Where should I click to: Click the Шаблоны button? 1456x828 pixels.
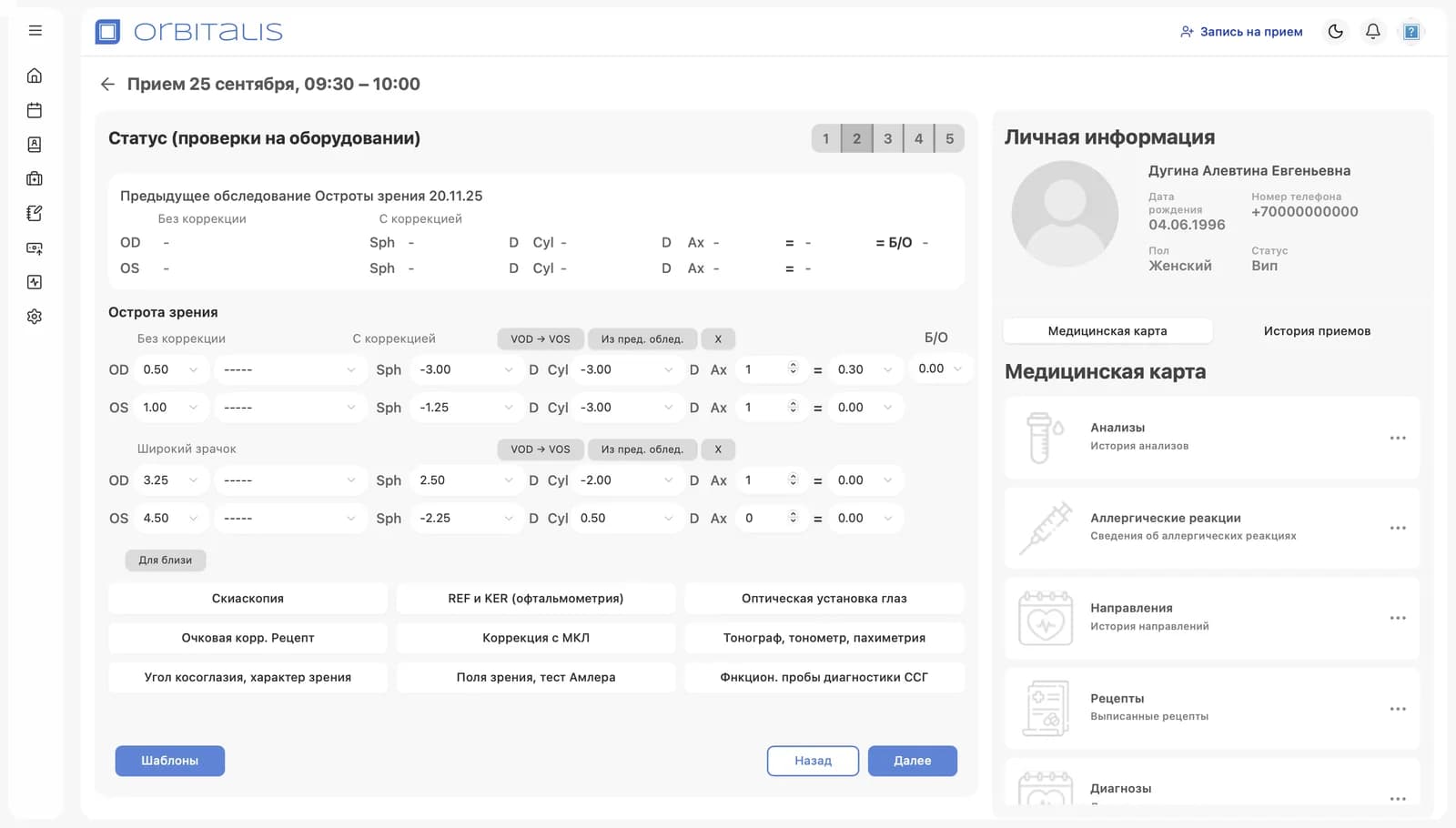pos(170,761)
